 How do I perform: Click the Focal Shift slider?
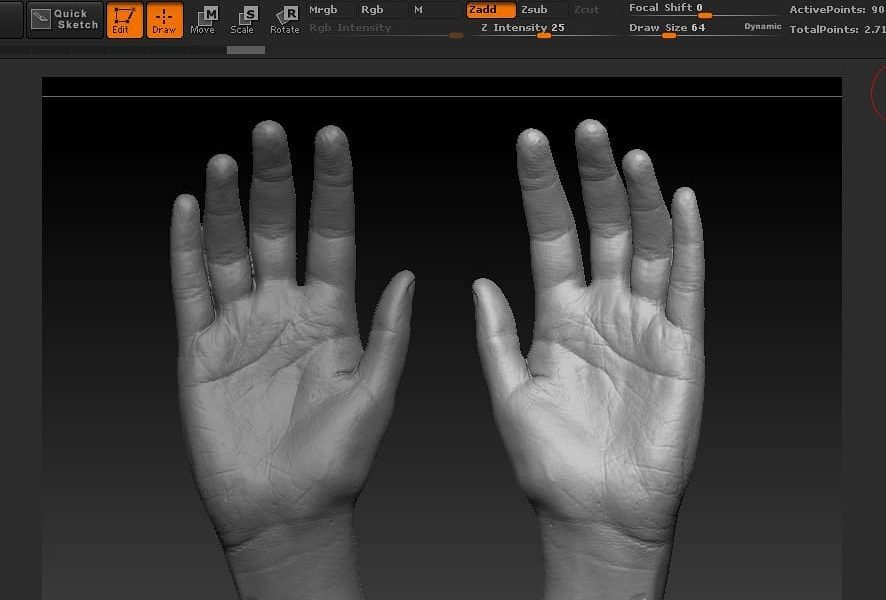click(705, 10)
